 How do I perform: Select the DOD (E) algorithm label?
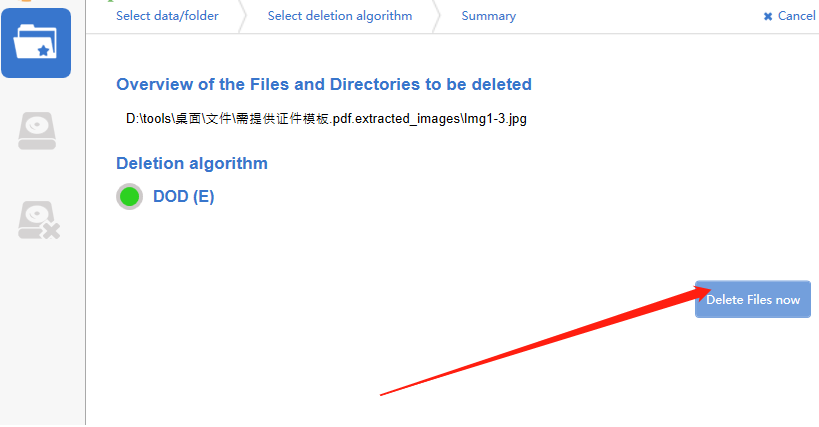click(183, 197)
